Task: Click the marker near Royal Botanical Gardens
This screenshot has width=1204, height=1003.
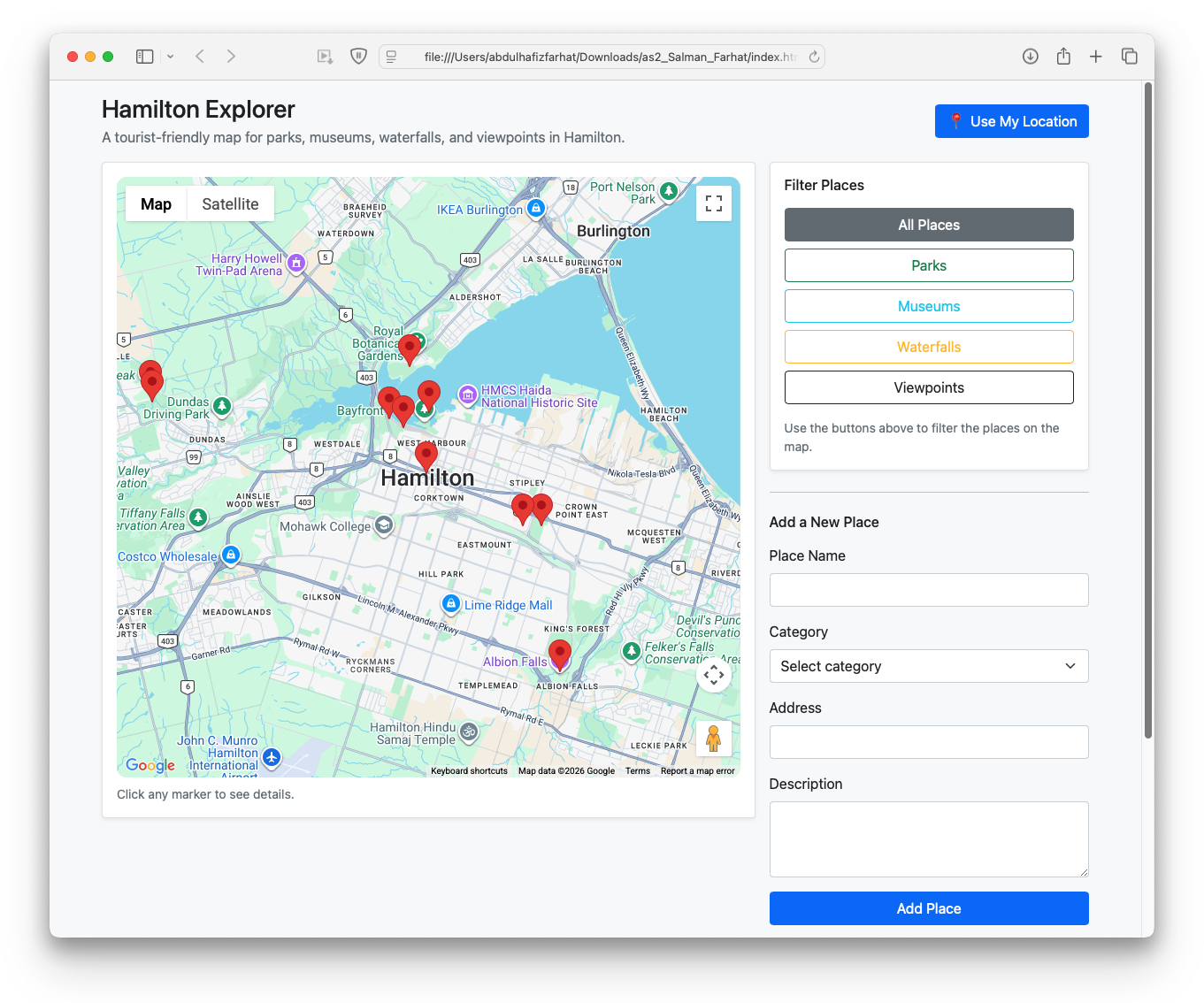Action: [x=410, y=348]
